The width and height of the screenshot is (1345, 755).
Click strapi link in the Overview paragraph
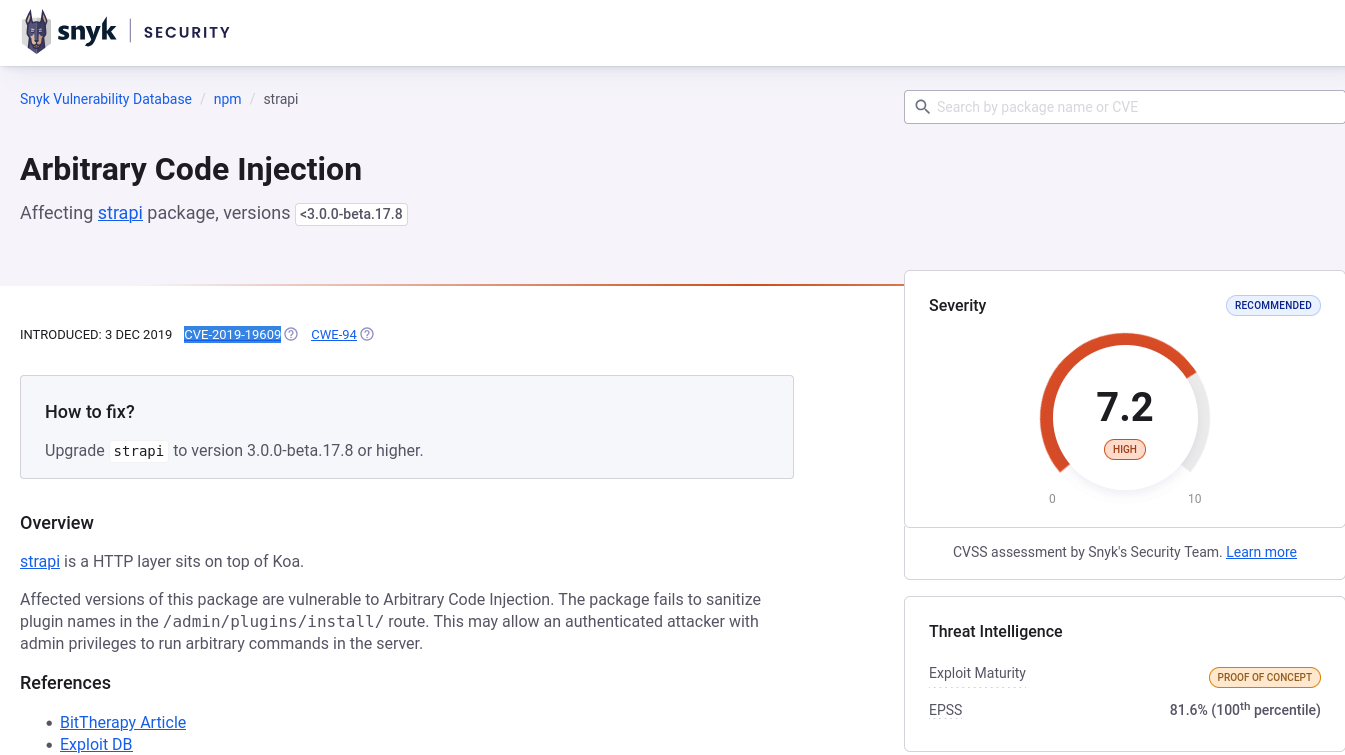pos(40,561)
